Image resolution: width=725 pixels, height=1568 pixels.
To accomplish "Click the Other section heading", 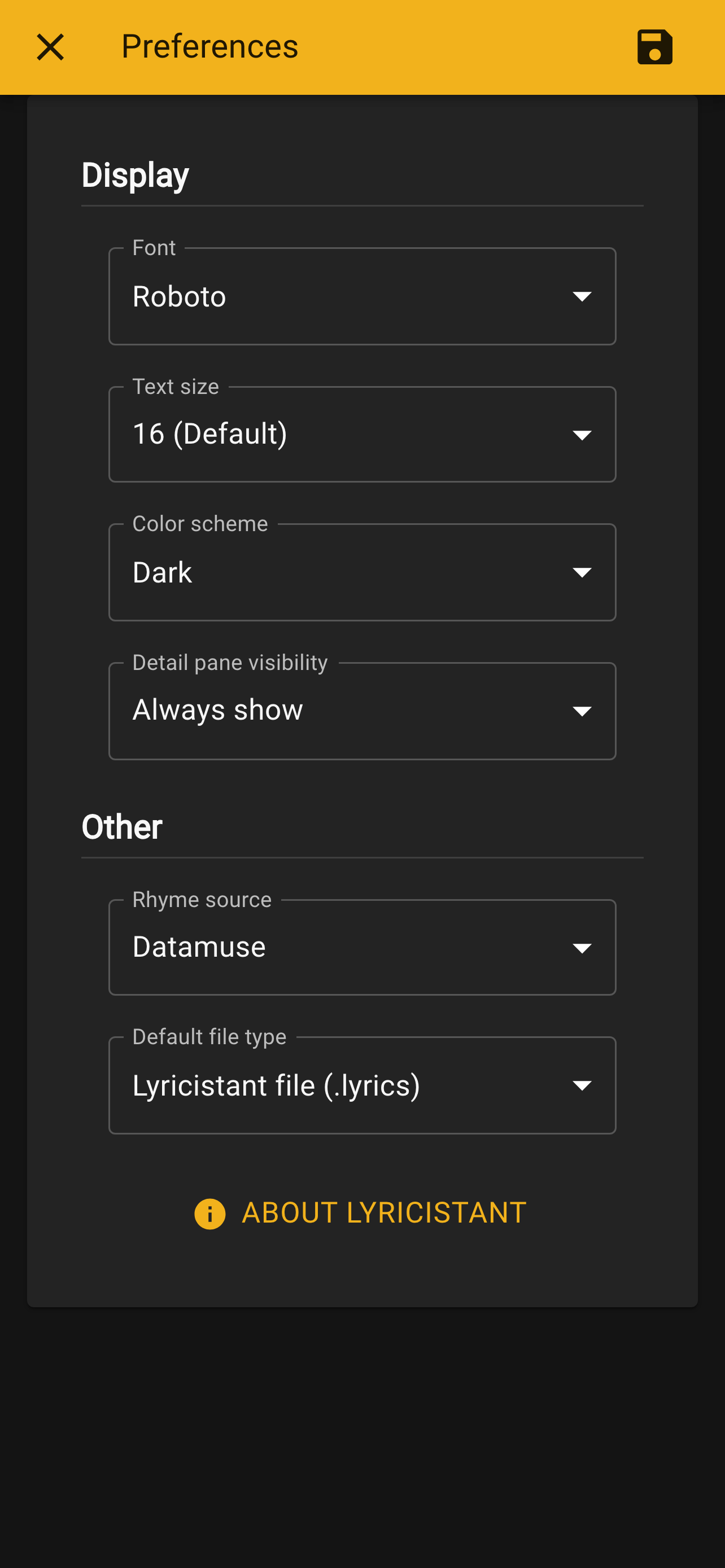I will (x=122, y=826).
